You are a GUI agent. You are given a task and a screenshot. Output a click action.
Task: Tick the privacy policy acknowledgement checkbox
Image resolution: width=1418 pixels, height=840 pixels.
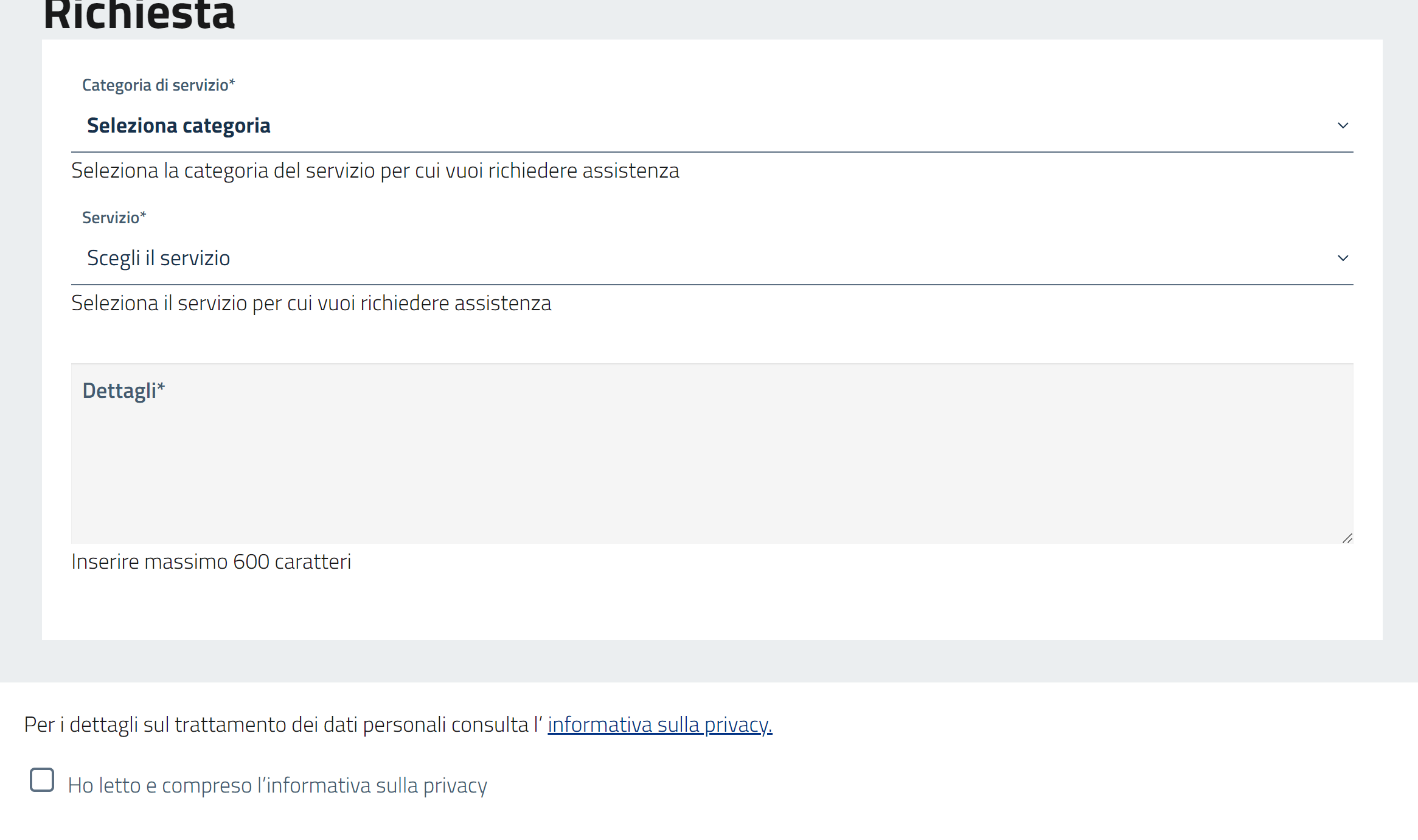tap(42, 780)
